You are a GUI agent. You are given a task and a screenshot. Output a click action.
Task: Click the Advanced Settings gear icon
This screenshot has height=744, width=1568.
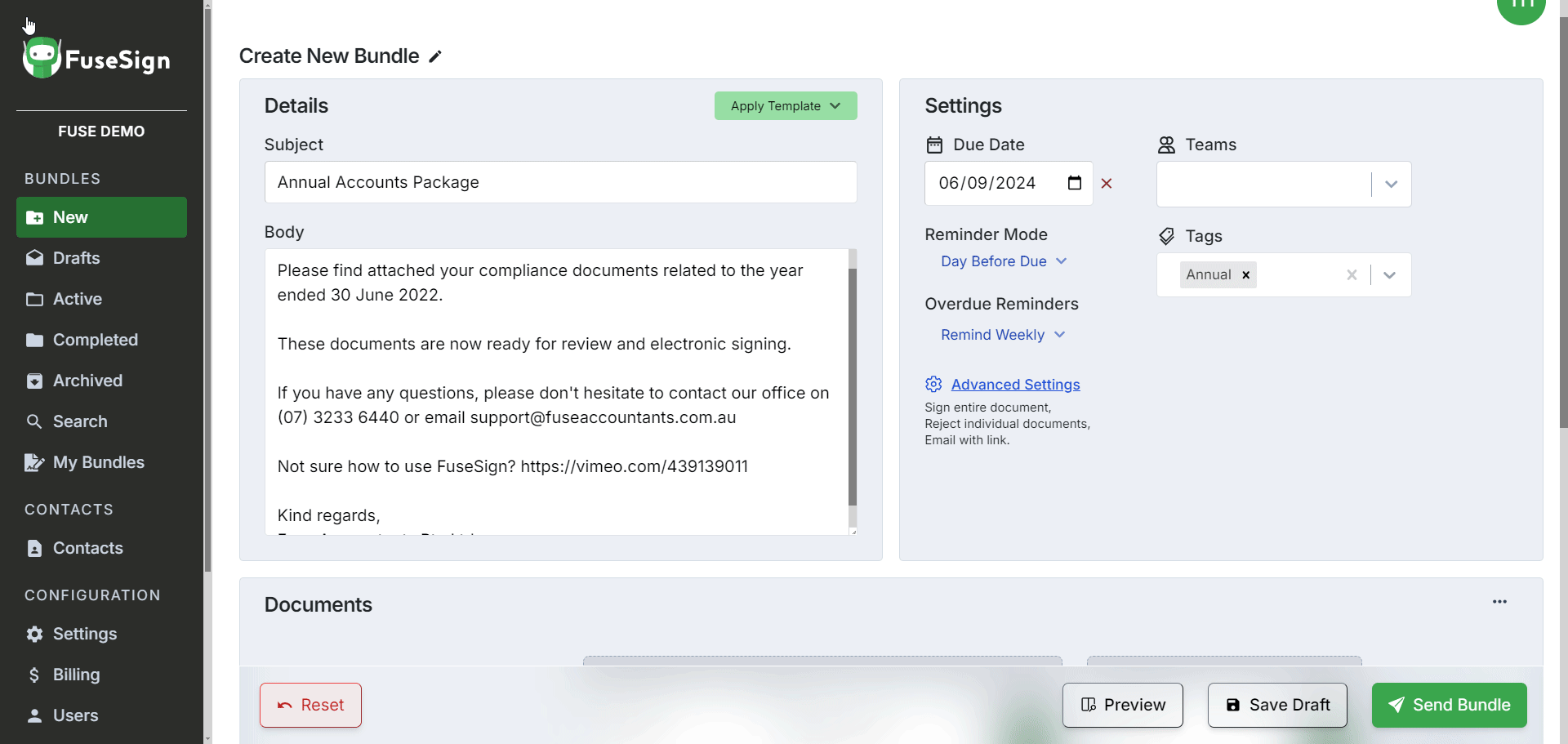933,384
